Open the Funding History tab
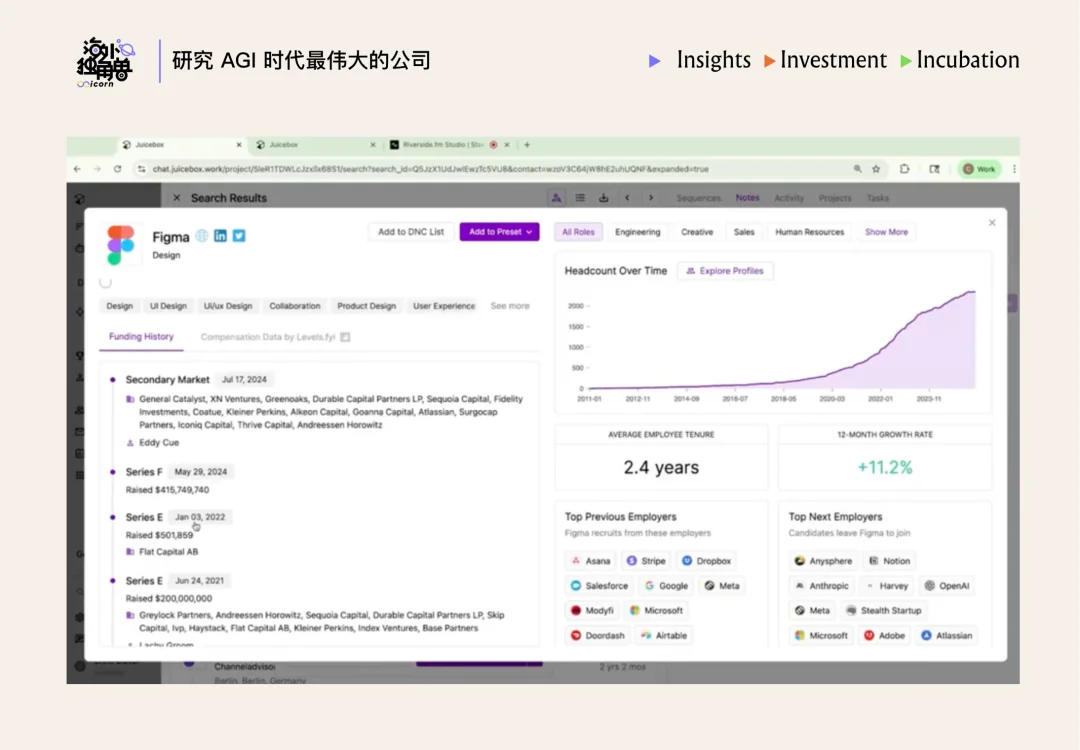Image resolution: width=1080 pixels, height=750 pixels. pyautogui.click(x=140, y=337)
